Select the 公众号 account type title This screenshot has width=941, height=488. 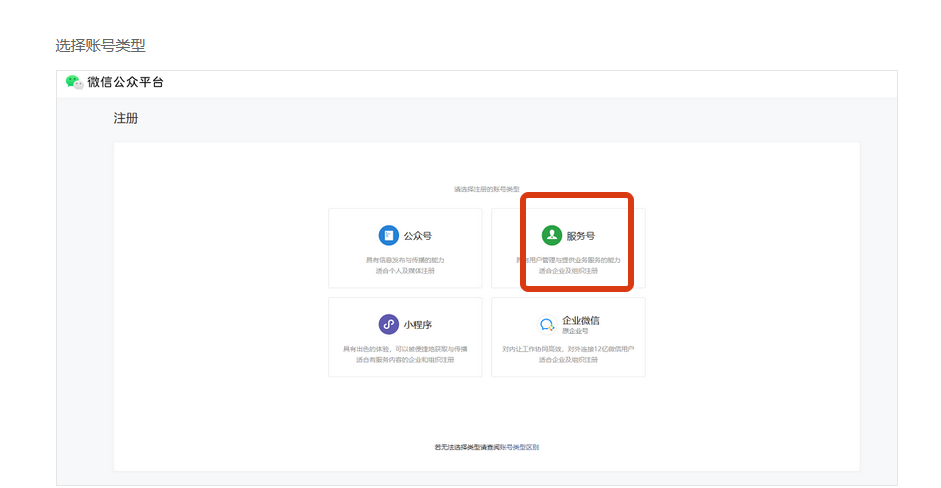418,236
